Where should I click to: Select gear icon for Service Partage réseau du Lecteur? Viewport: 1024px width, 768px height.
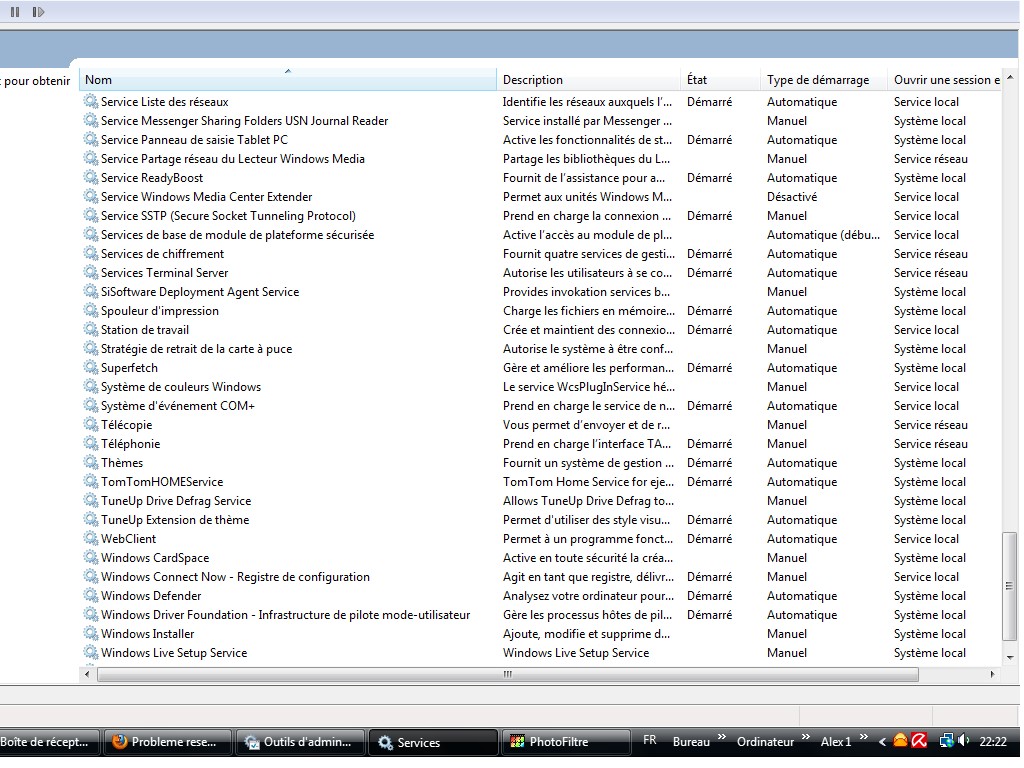90,158
